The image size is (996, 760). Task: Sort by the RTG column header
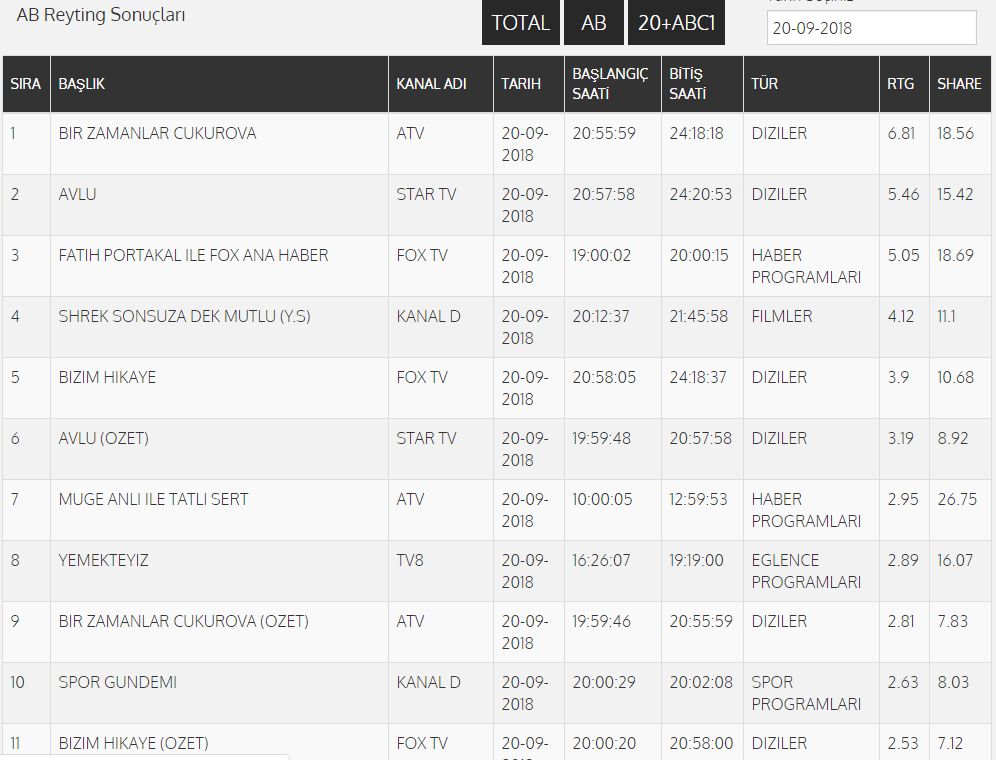pyautogui.click(x=900, y=84)
